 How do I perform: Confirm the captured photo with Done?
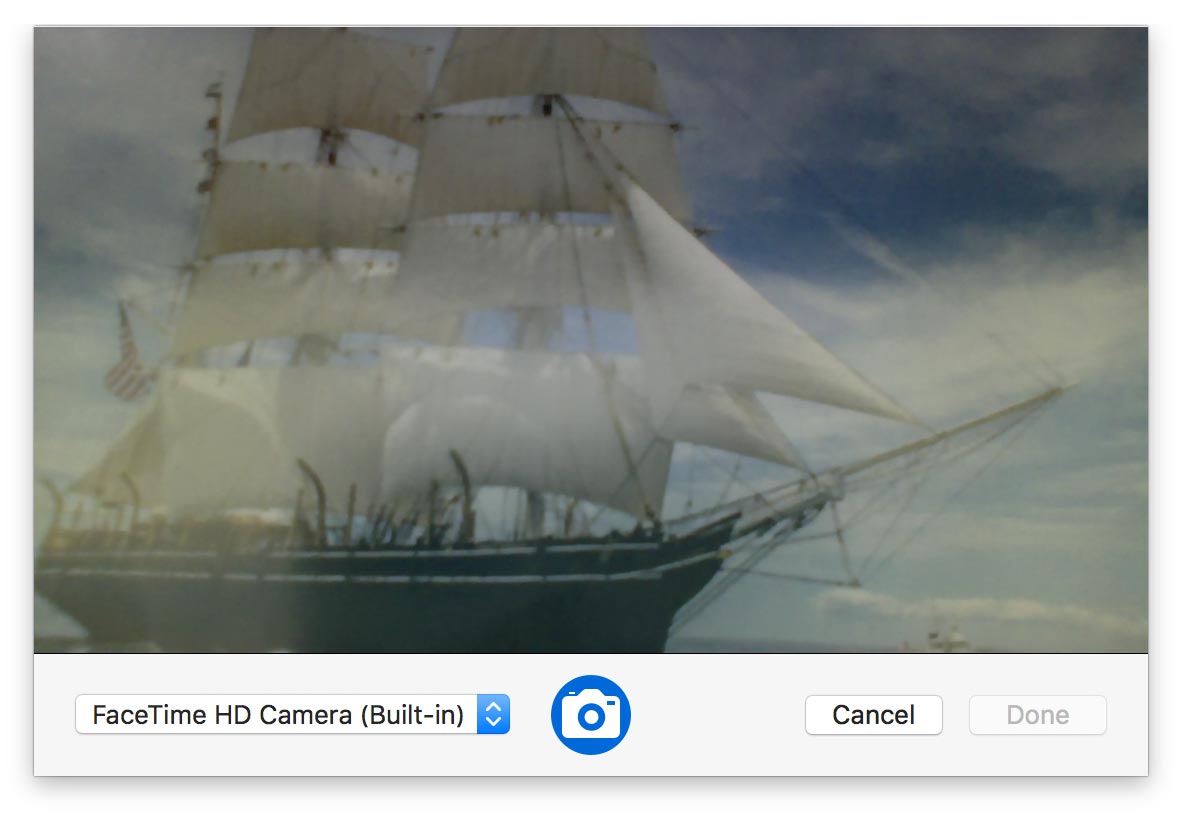(x=1037, y=715)
